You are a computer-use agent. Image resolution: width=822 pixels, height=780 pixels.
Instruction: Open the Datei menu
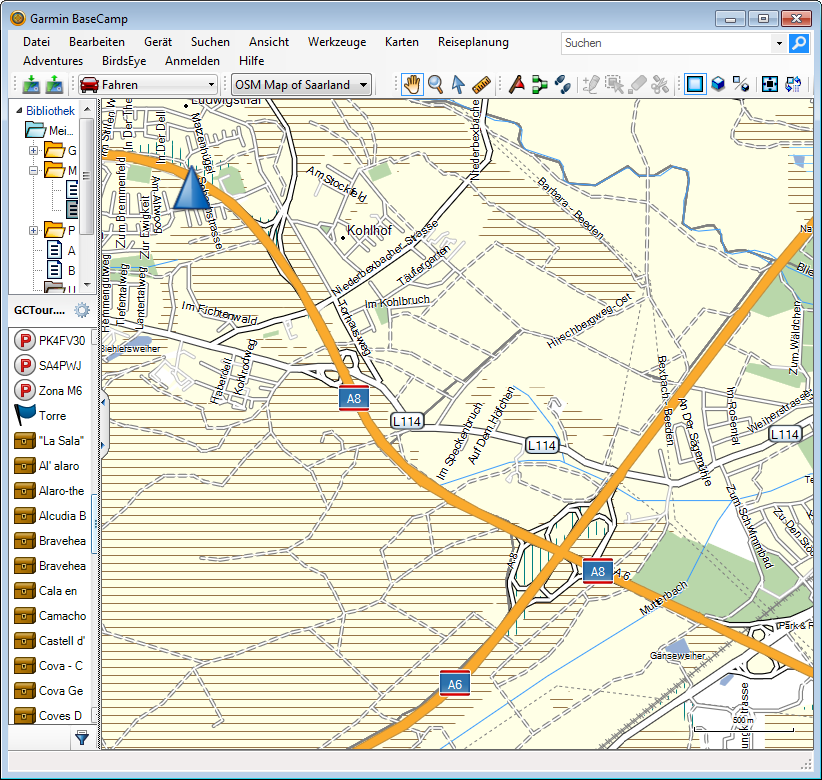click(x=37, y=42)
